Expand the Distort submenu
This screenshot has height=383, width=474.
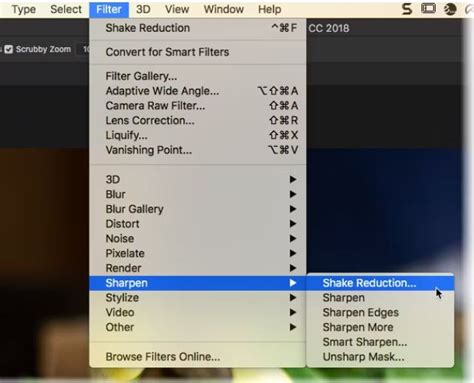(198, 224)
